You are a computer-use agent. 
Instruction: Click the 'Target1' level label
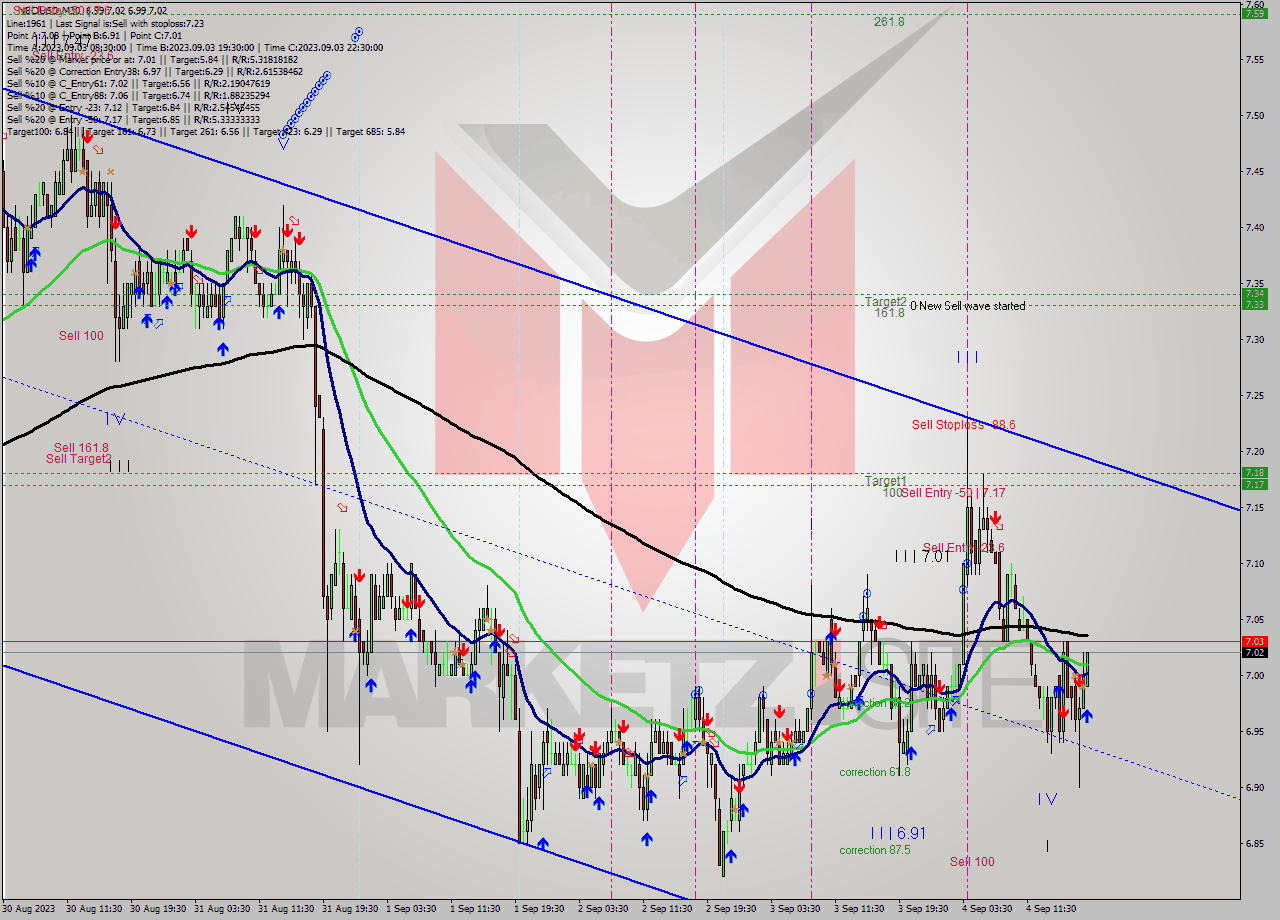pos(885,481)
